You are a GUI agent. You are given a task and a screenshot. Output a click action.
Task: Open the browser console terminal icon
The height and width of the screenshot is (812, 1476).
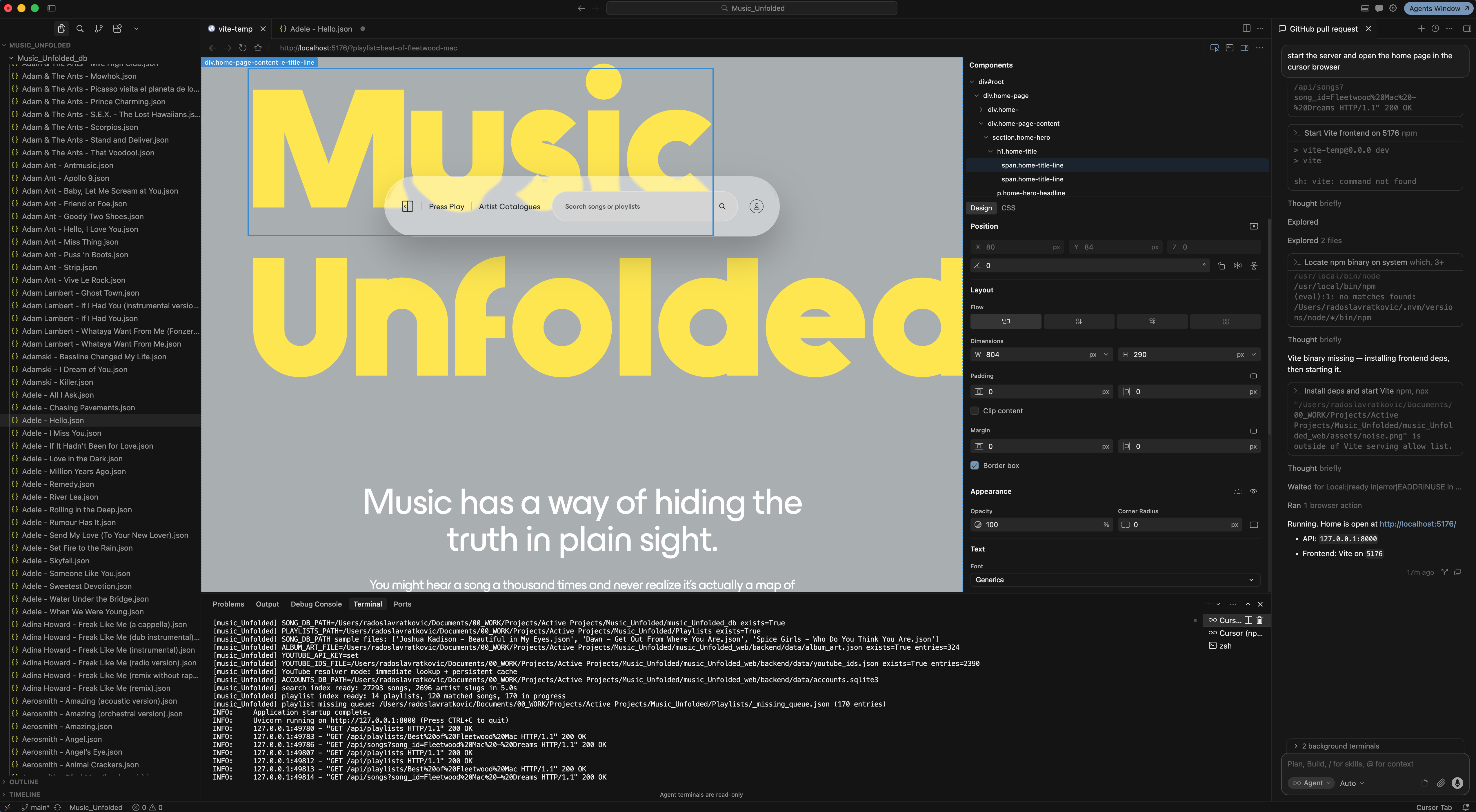(1230, 48)
